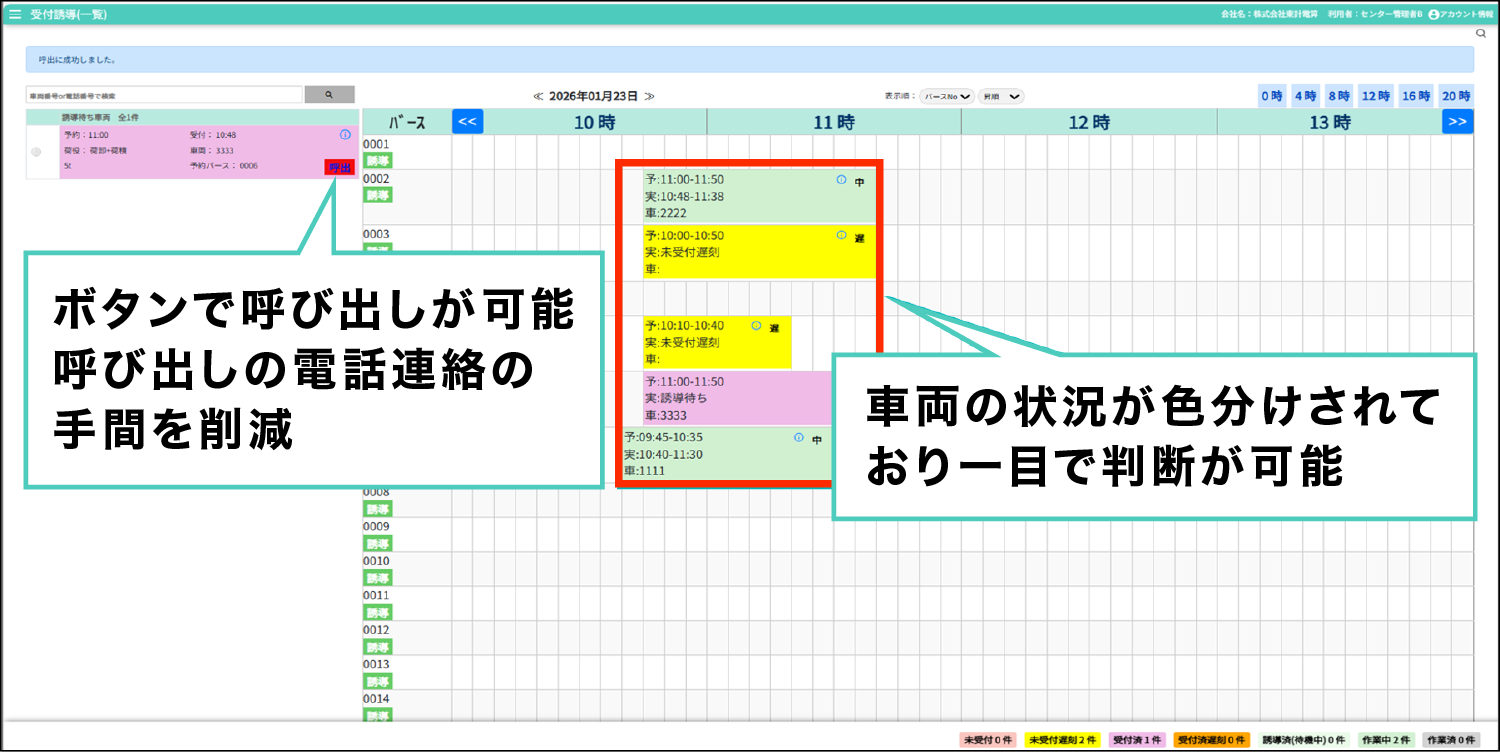Select the radio button for waiting vehicle 3333
Viewport: 1500px width, 752px height.
pyautogui.click(x=37, y=152)
